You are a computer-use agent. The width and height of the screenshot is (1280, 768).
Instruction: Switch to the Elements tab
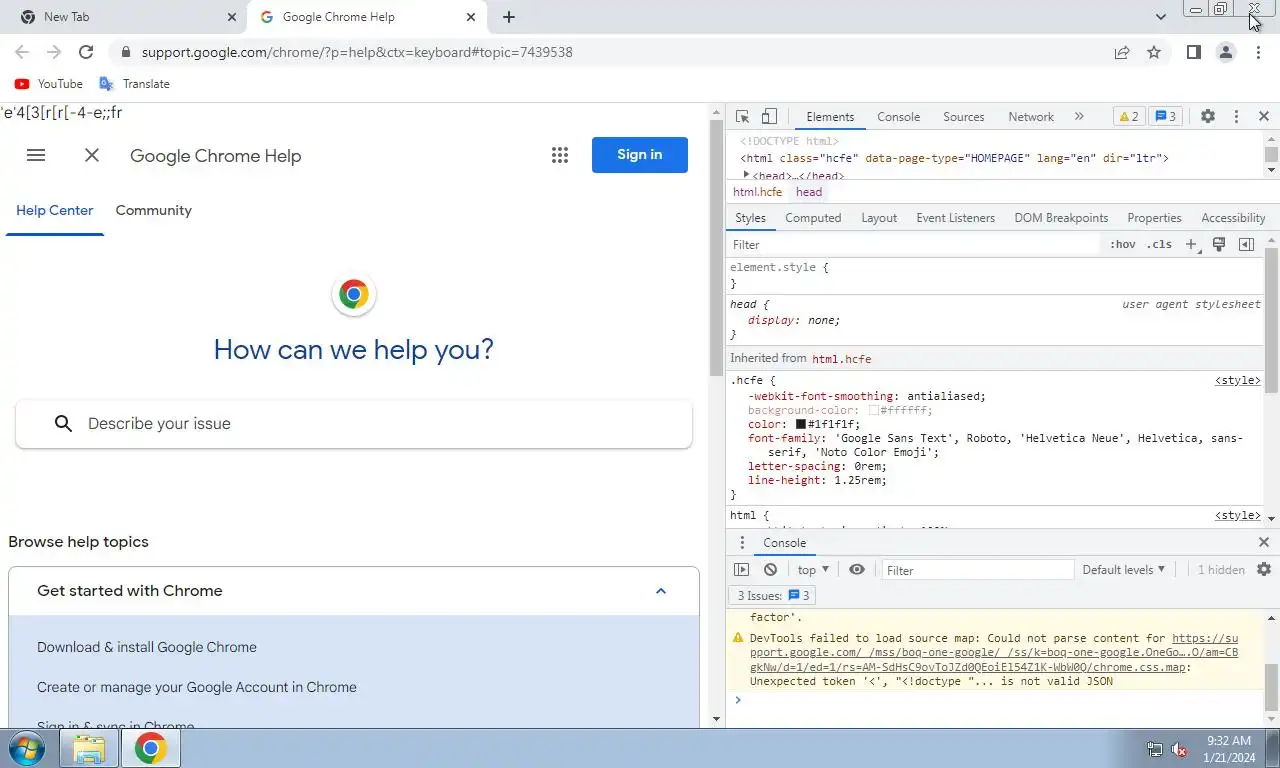click(x=830, y=117)
